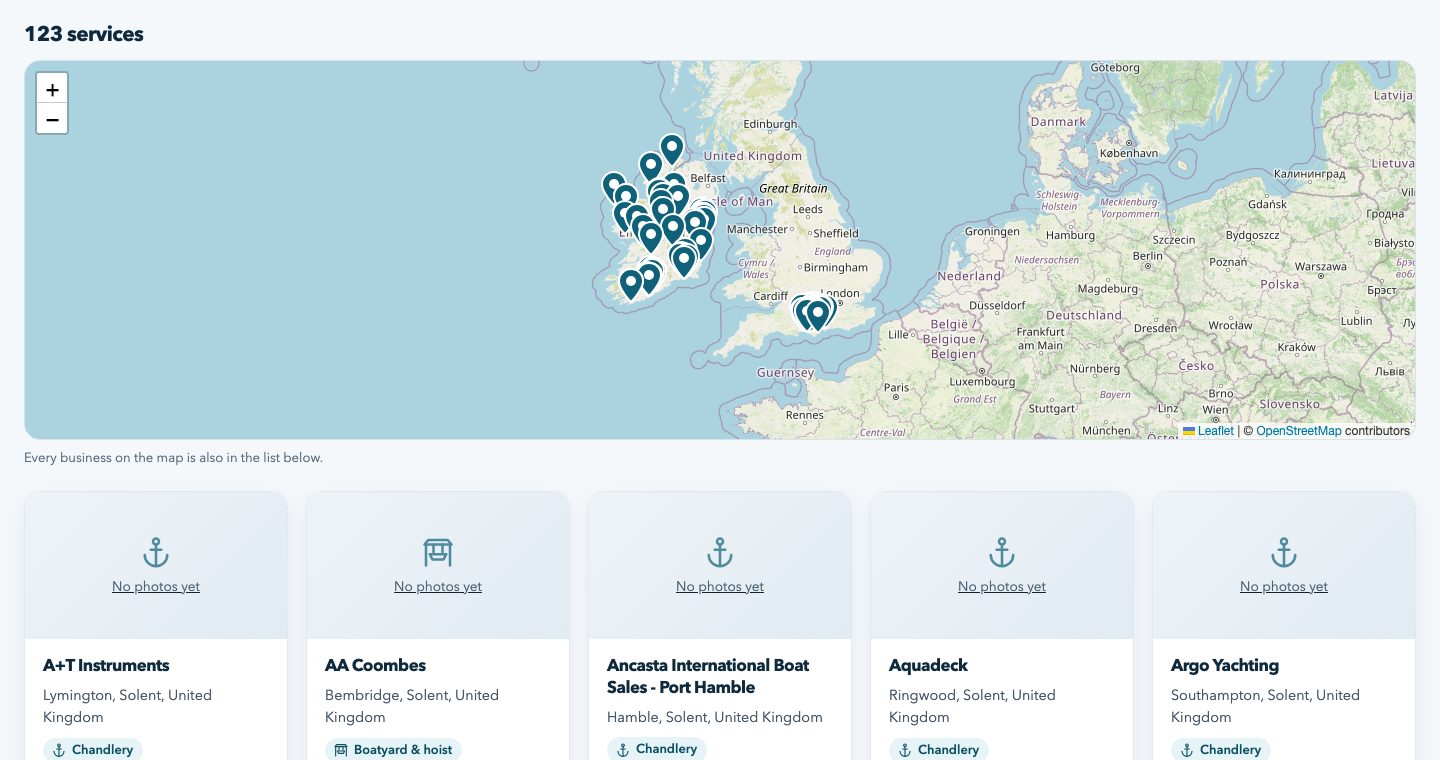Open 'No photos yet' link for A+T Instruments
Screen dimensions: 1440x760
point(156,587)
